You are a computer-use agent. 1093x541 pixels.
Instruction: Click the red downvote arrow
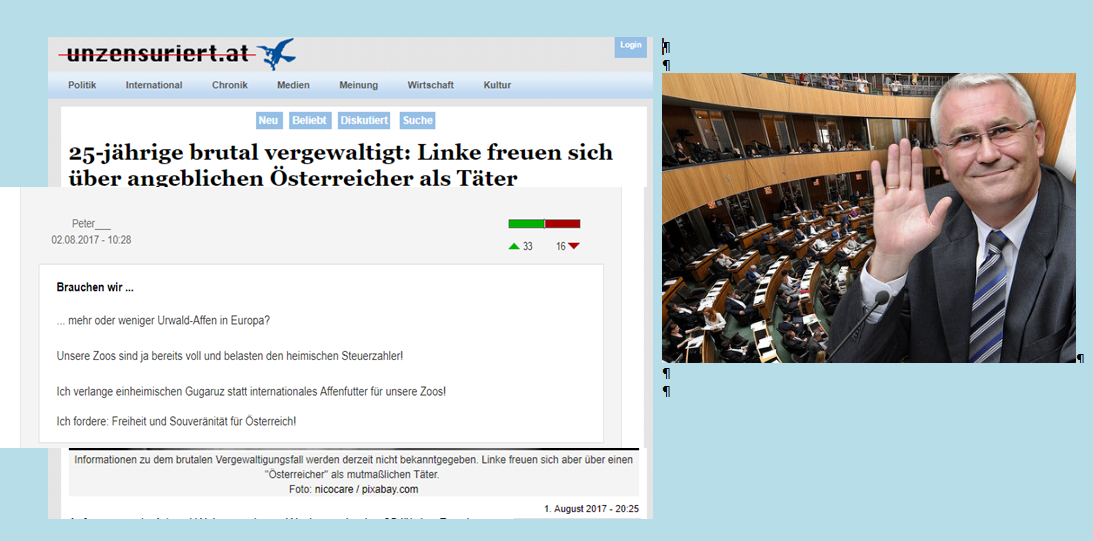(x=574, y=246)
